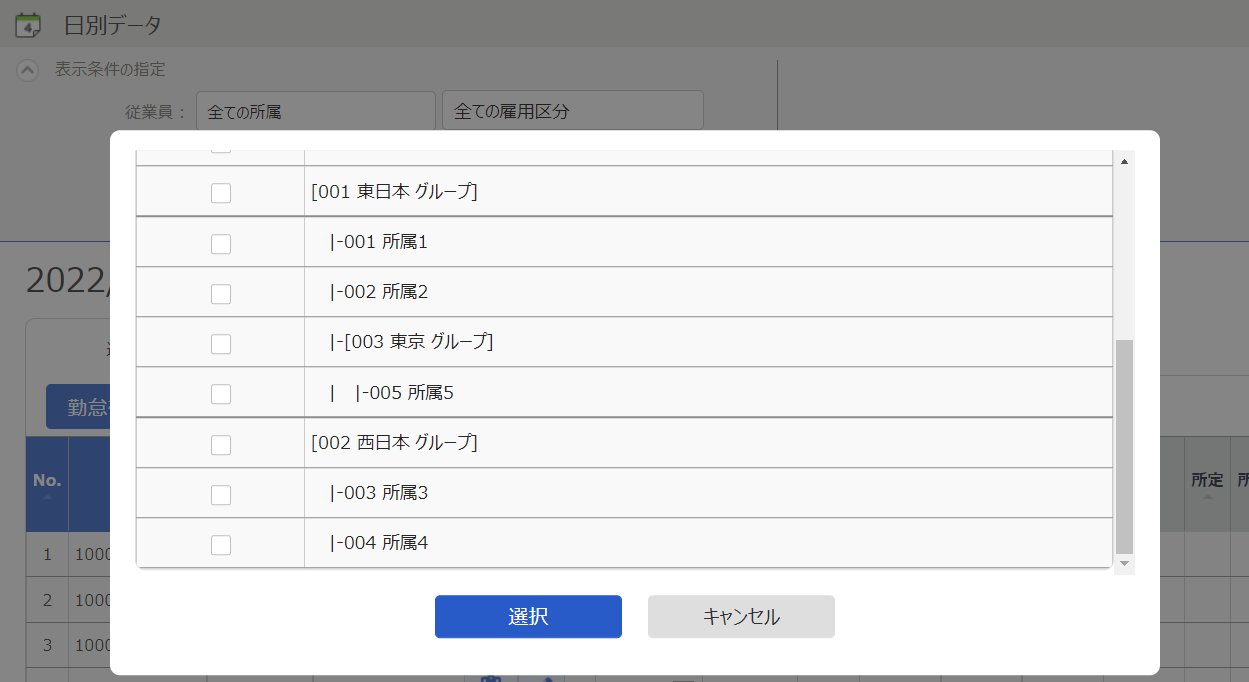
Task: Click the 日別データ calendar icon
Action: pyautogui.click(x=29, y=25)
